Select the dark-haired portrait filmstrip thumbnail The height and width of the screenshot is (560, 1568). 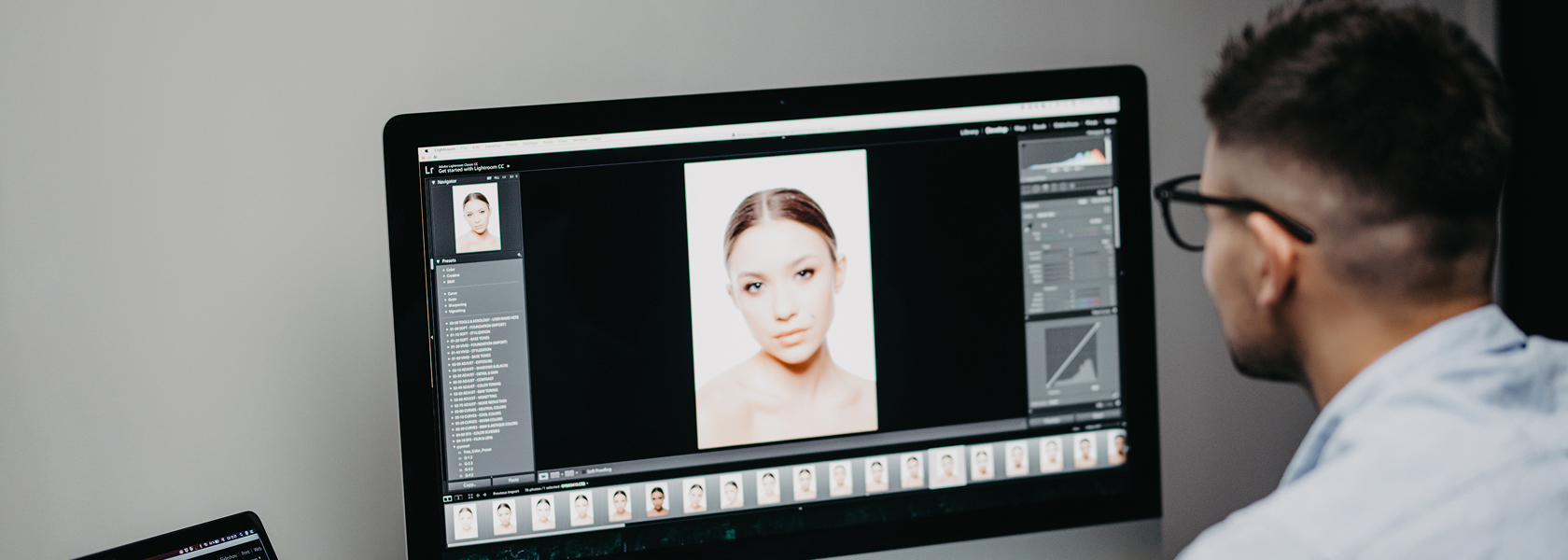coord(658,498)
